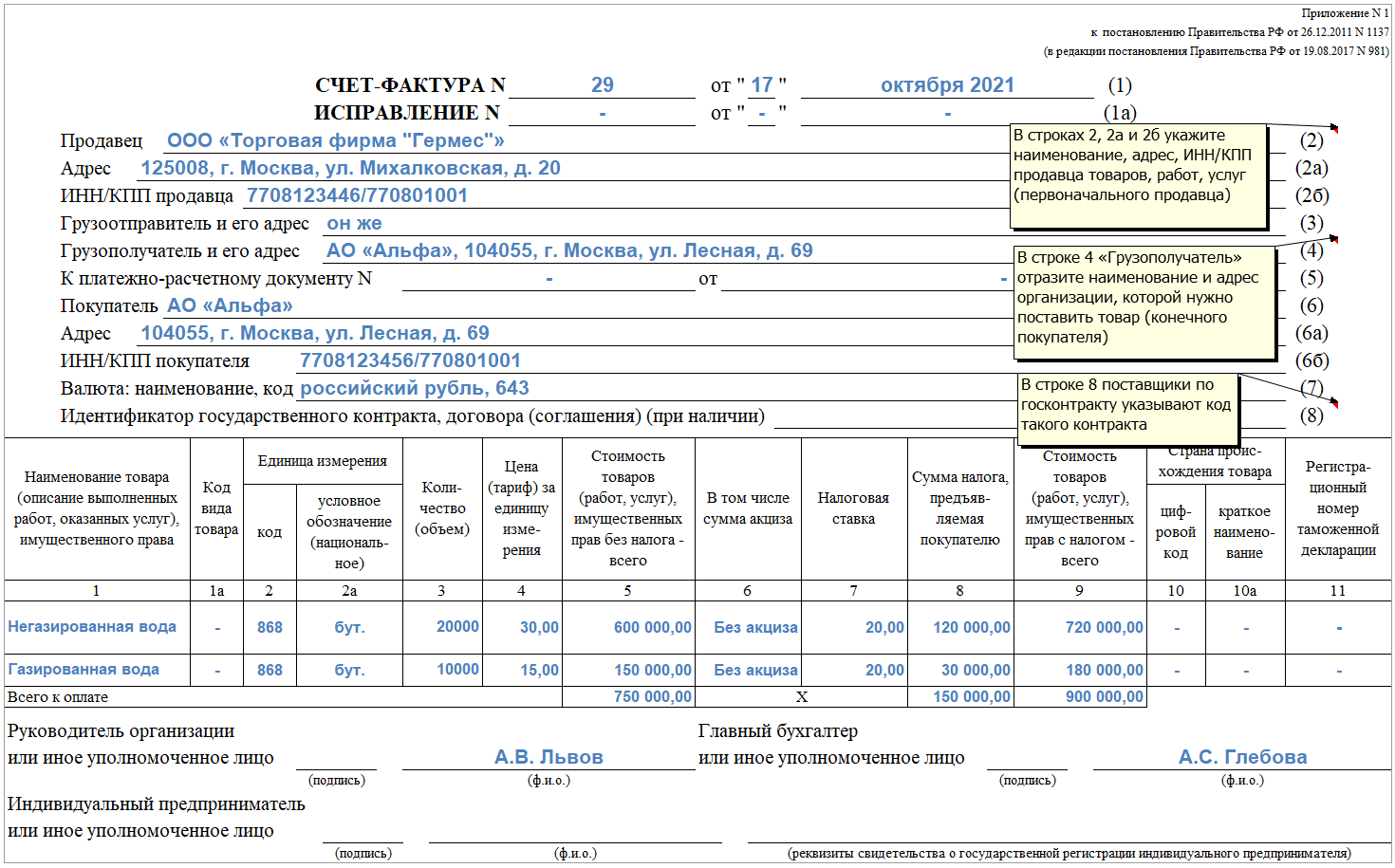Click unit code 868 for Газированная вода
The image size is (1395, 868).
tap(270, 671)
